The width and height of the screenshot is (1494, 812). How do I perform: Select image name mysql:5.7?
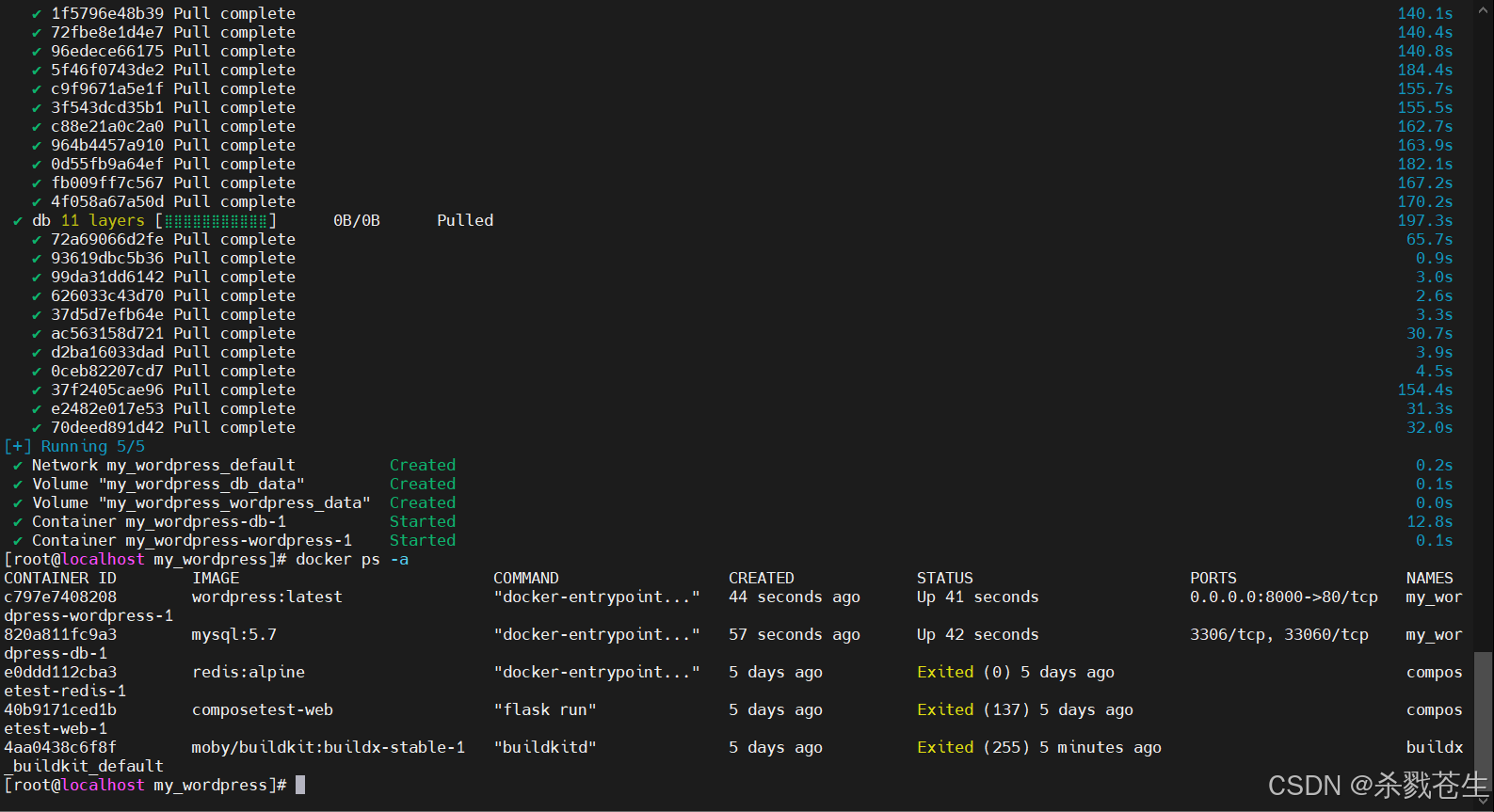coord(234,634)
